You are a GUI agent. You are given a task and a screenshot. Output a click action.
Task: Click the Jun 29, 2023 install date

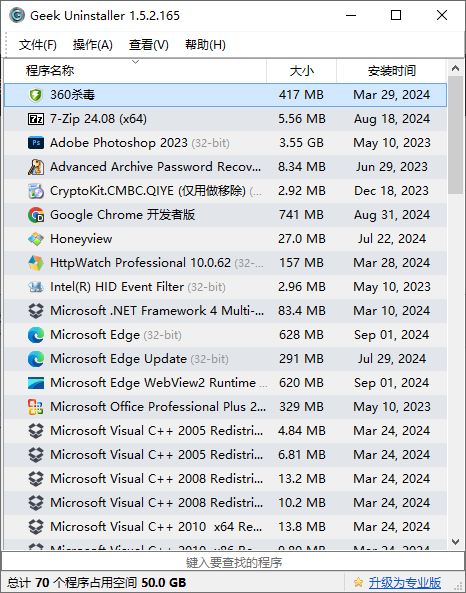[392, 167]
